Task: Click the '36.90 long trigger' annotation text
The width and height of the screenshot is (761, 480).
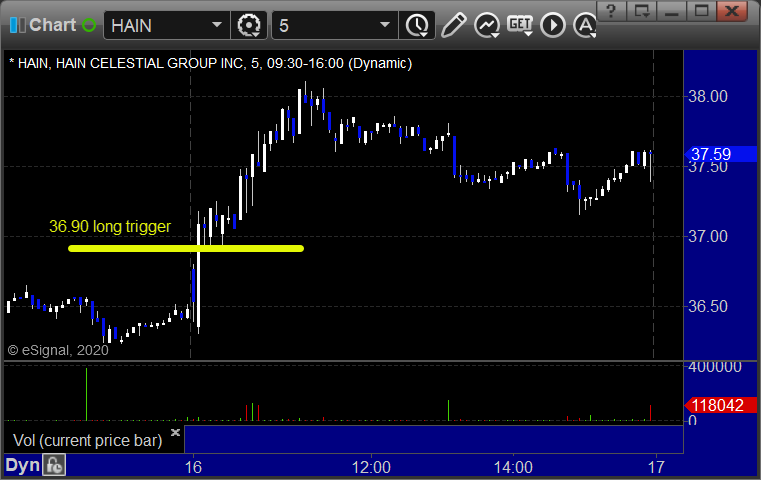Action: tap(110, 227)
